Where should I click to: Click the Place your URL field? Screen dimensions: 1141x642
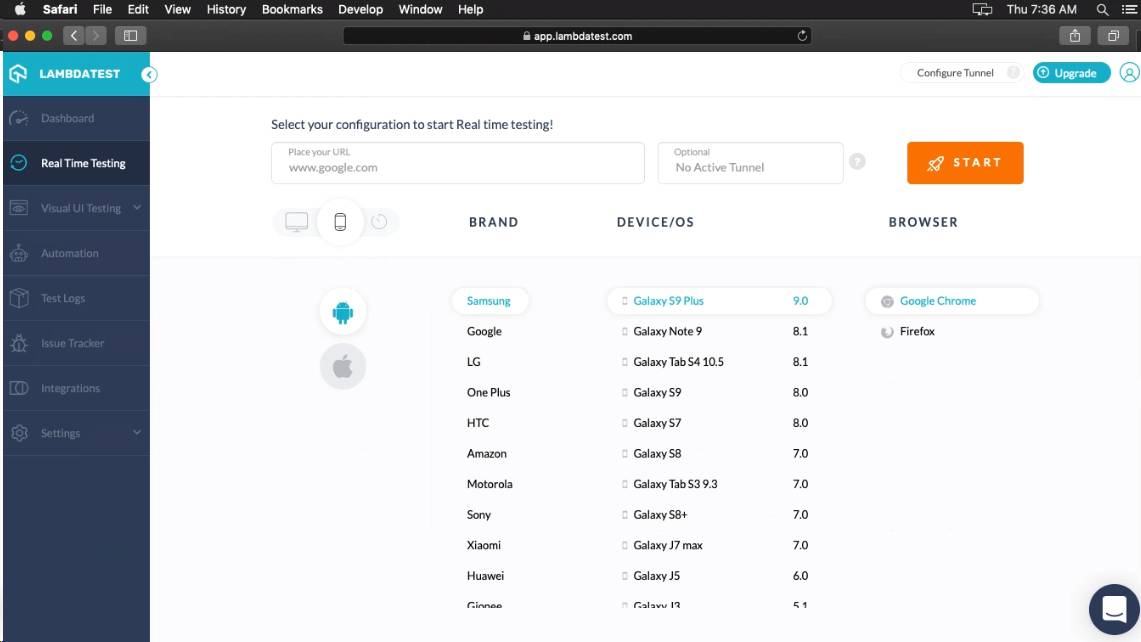point(458,162)
